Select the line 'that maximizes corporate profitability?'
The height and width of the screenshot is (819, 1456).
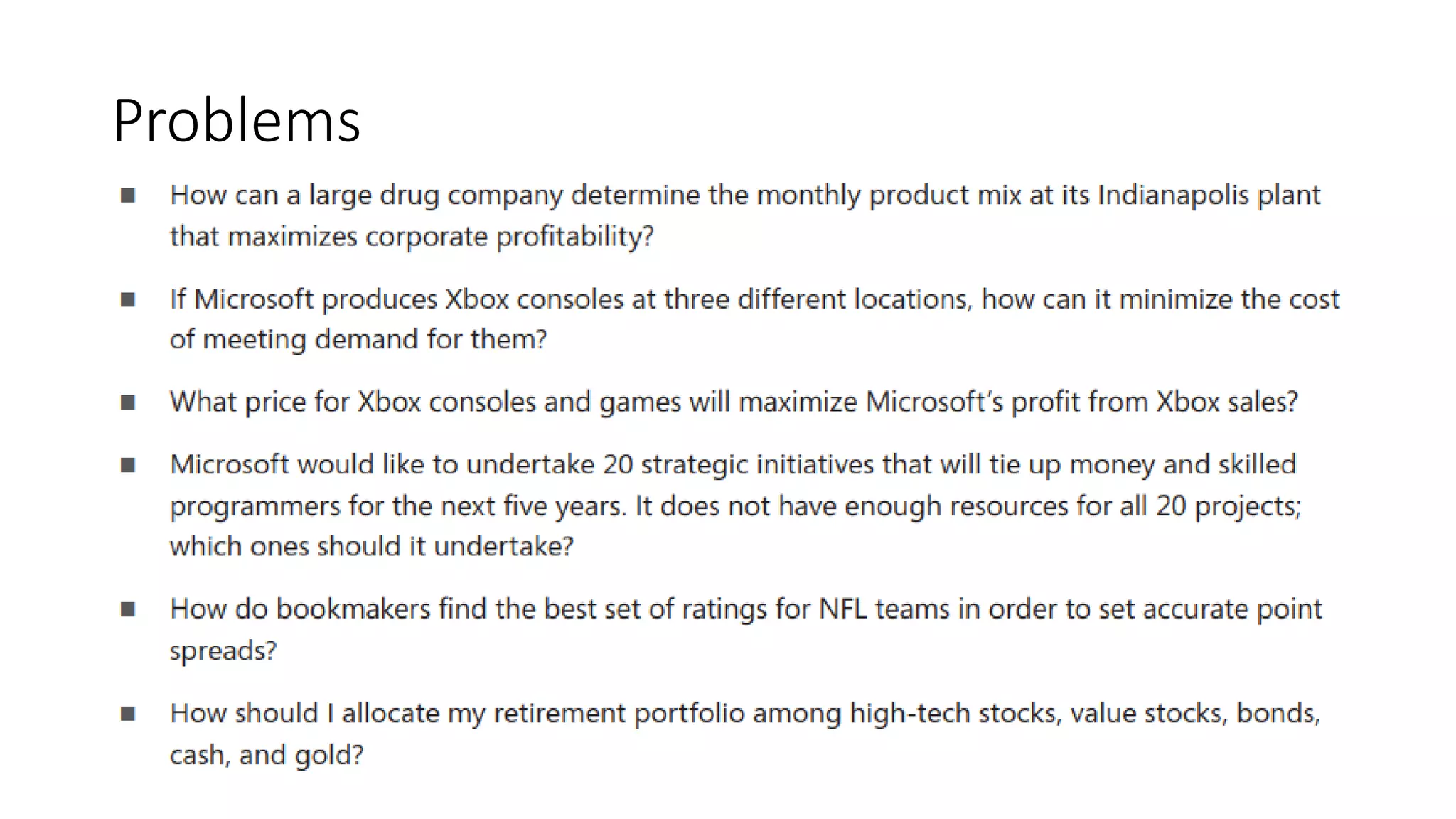click(412, 237)
